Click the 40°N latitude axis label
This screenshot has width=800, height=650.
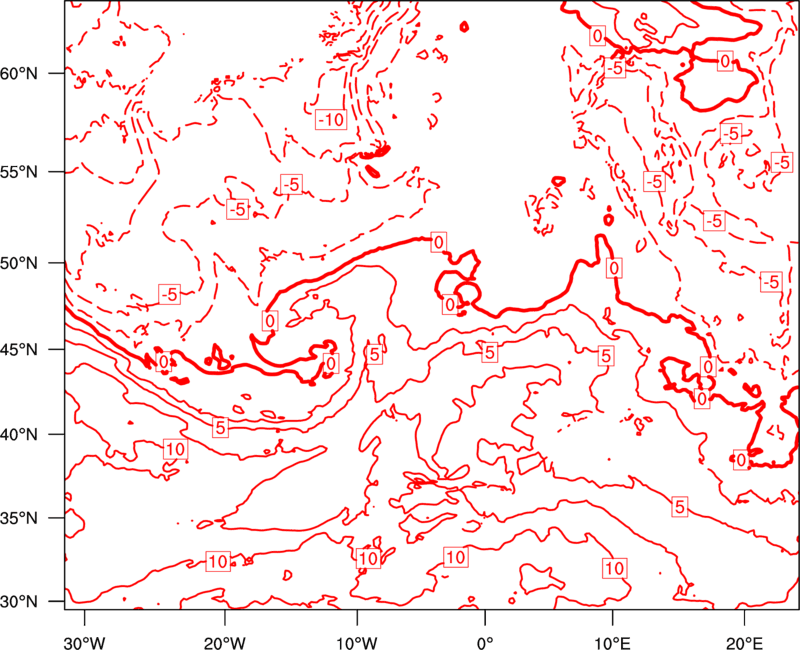click(x=19, y=435)
